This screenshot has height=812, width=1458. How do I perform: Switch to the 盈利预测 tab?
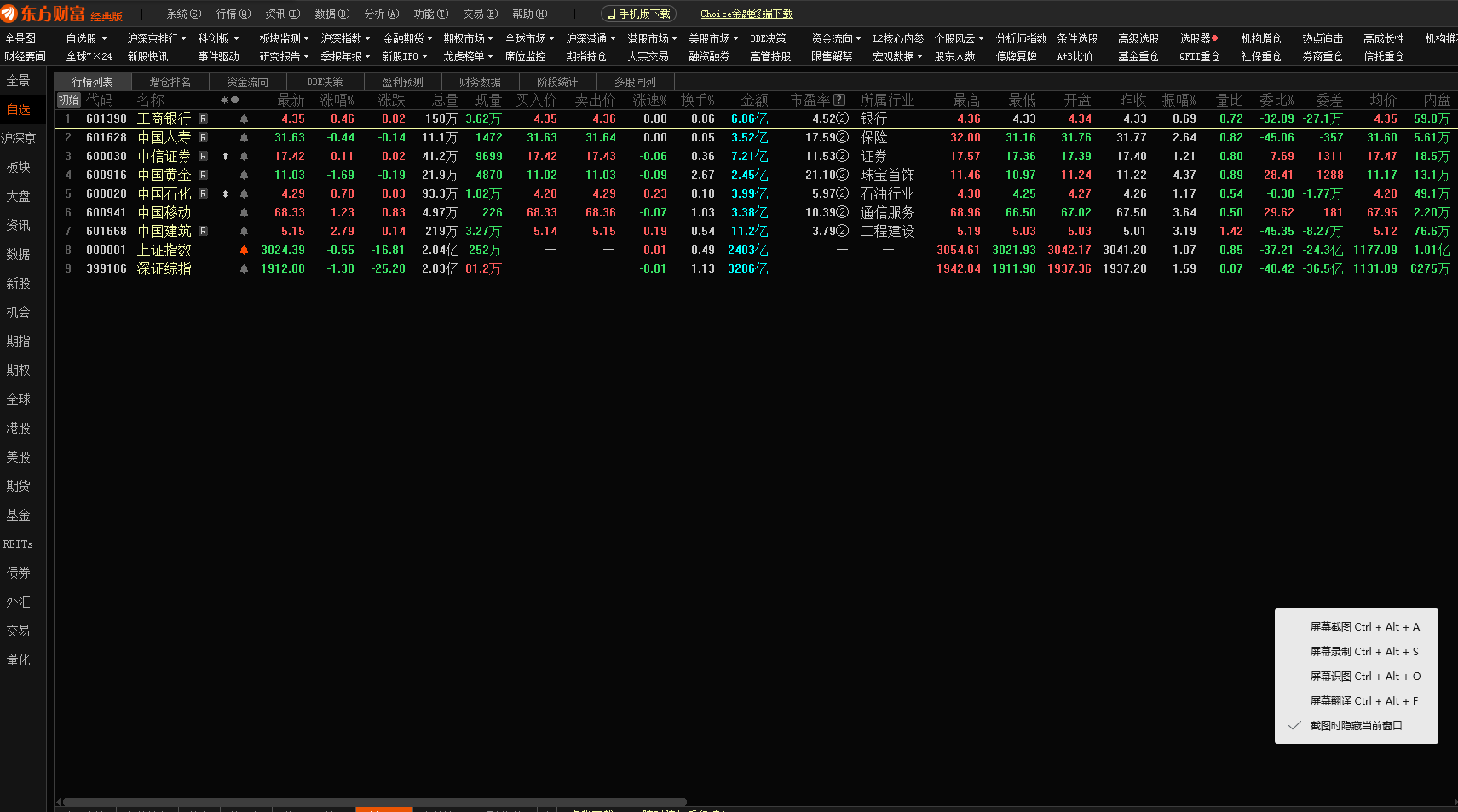pyautogui.click(x=402, y=83)
